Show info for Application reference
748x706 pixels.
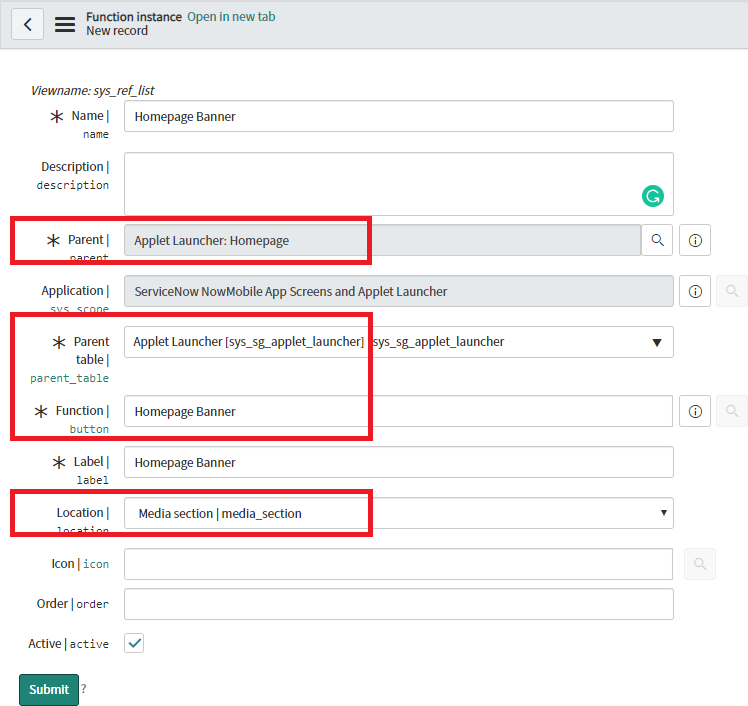click(695, 291)
